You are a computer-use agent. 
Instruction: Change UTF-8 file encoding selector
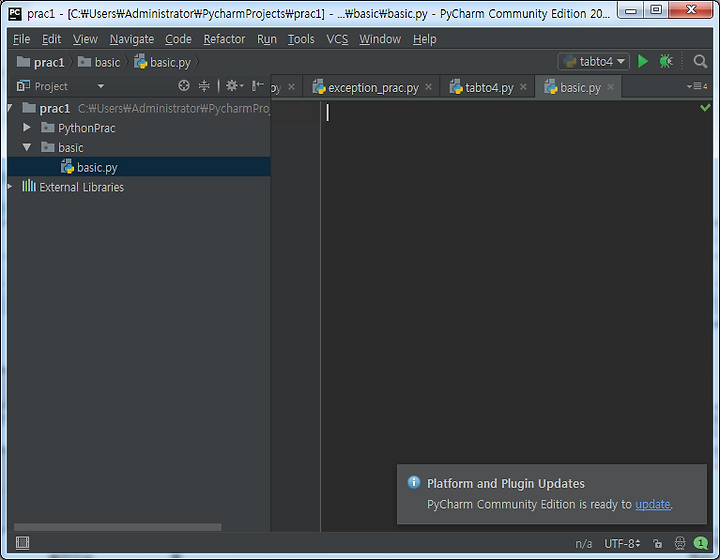(x=622, y=544)
